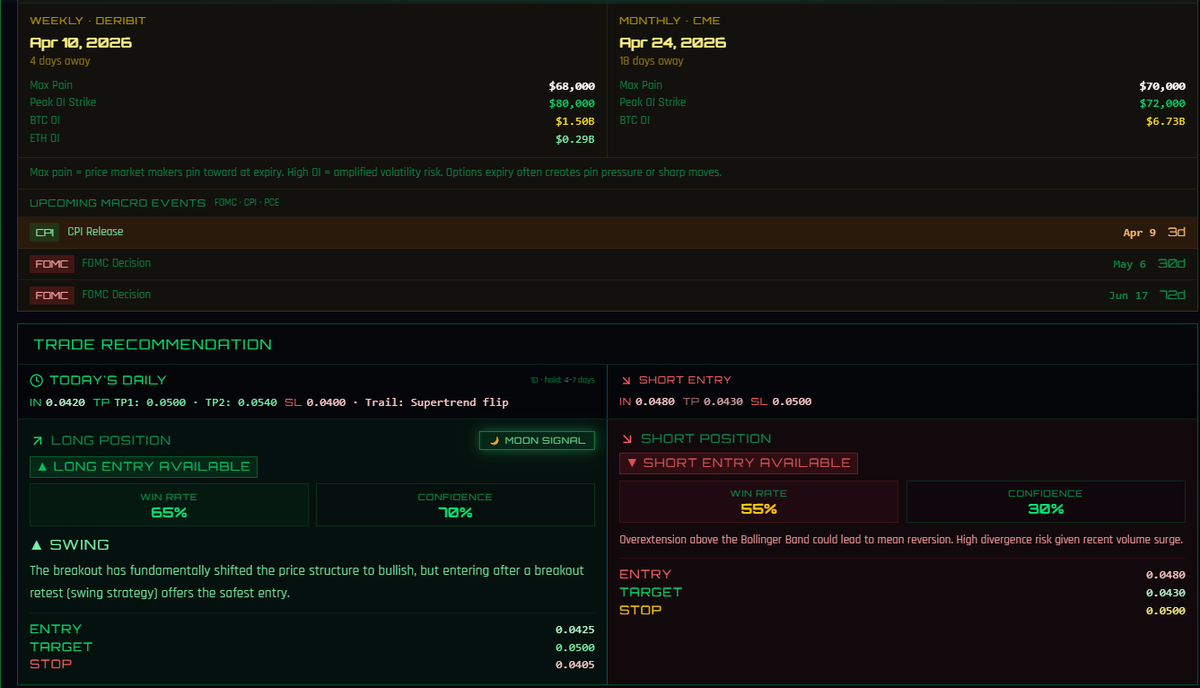The image size is (1200, 688).
Task: Click the short Confidence 30% card
Action: point(1045,501)
